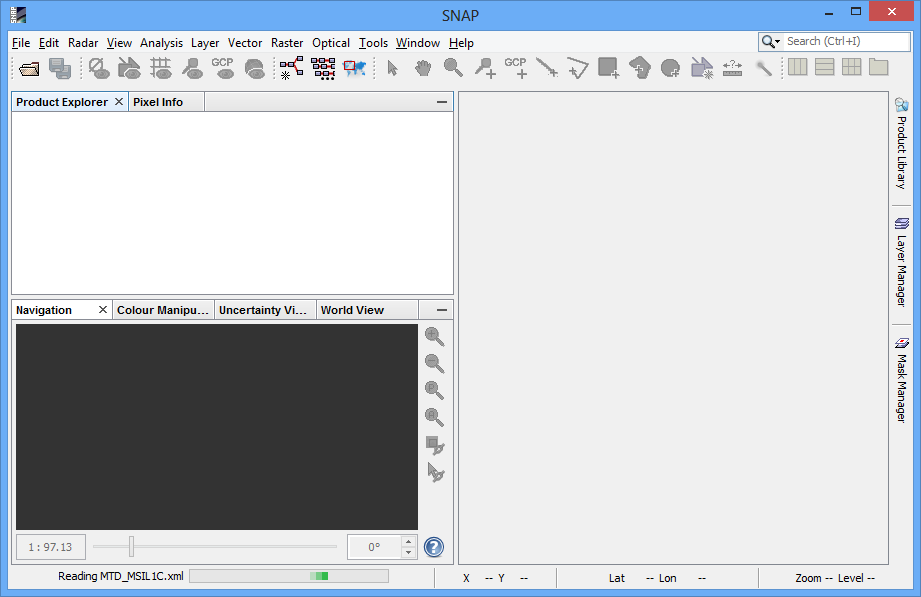Viewport: 921px width, 597px height.
Task: Click the Save/Close all products icon
Action: pyautogui.click(x=59, y=68)
